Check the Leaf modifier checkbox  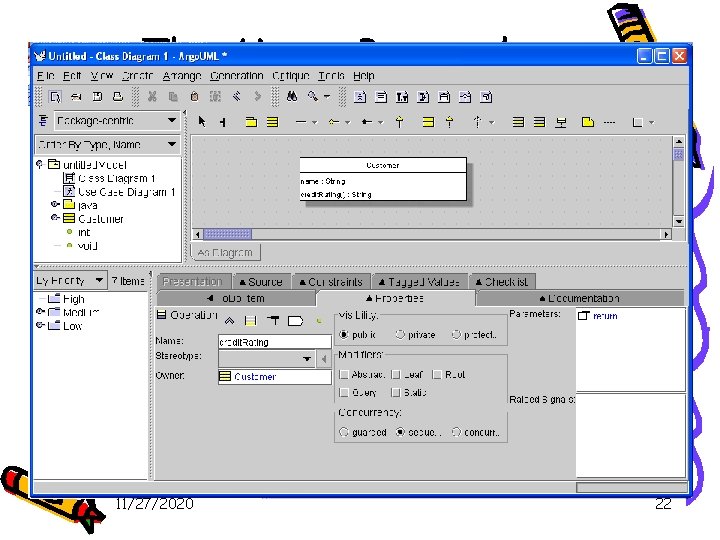click(396, 374)
